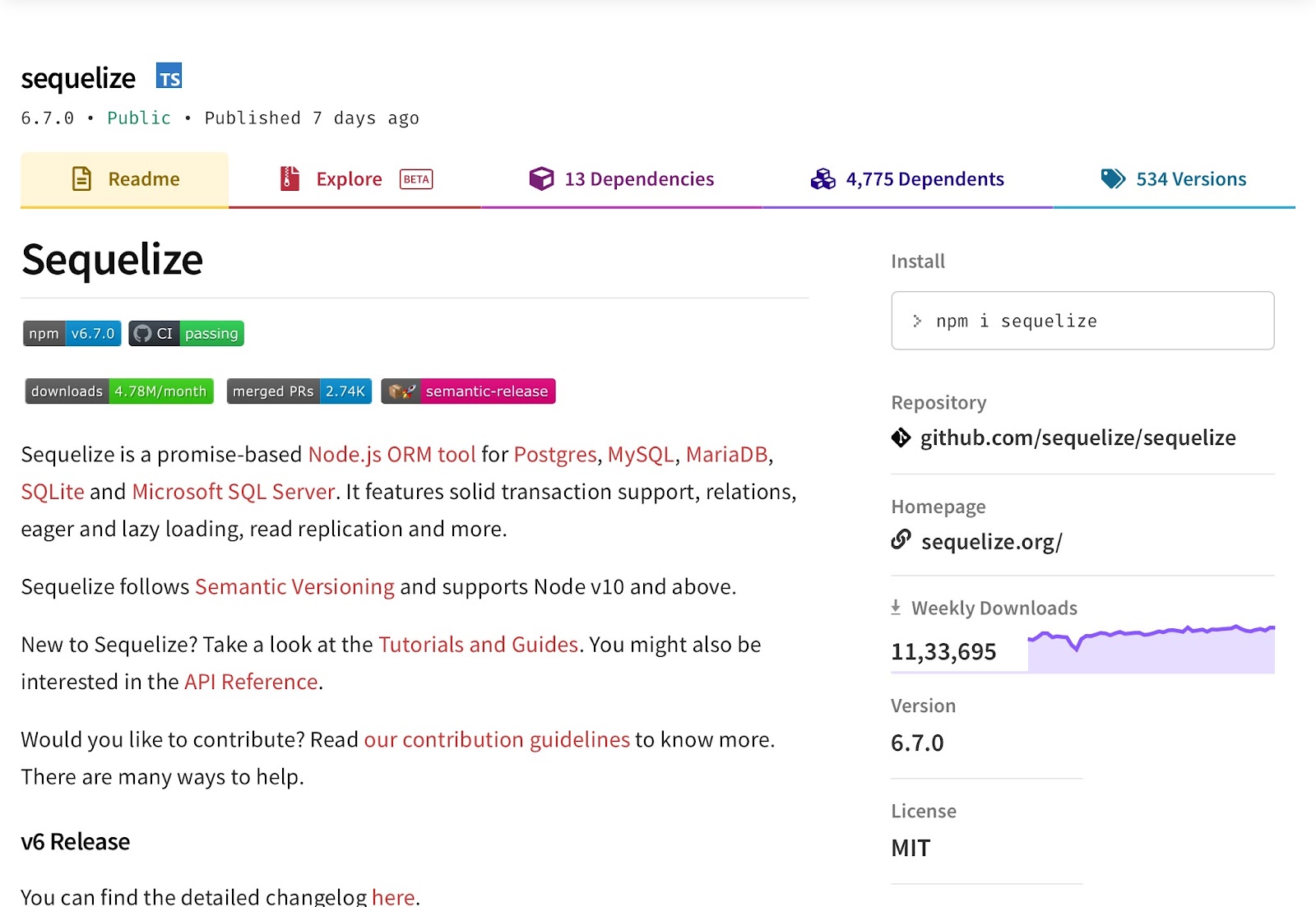Click the git repository diamond icon
Image resolution: width=1316 pixels, height=907 pixels.
point(901,437)
